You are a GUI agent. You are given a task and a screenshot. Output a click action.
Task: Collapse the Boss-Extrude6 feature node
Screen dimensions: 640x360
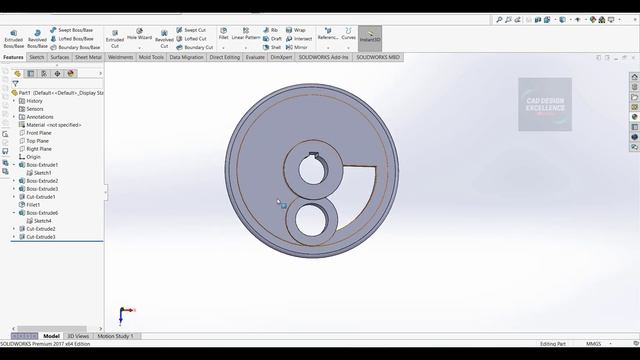[14, 213]
